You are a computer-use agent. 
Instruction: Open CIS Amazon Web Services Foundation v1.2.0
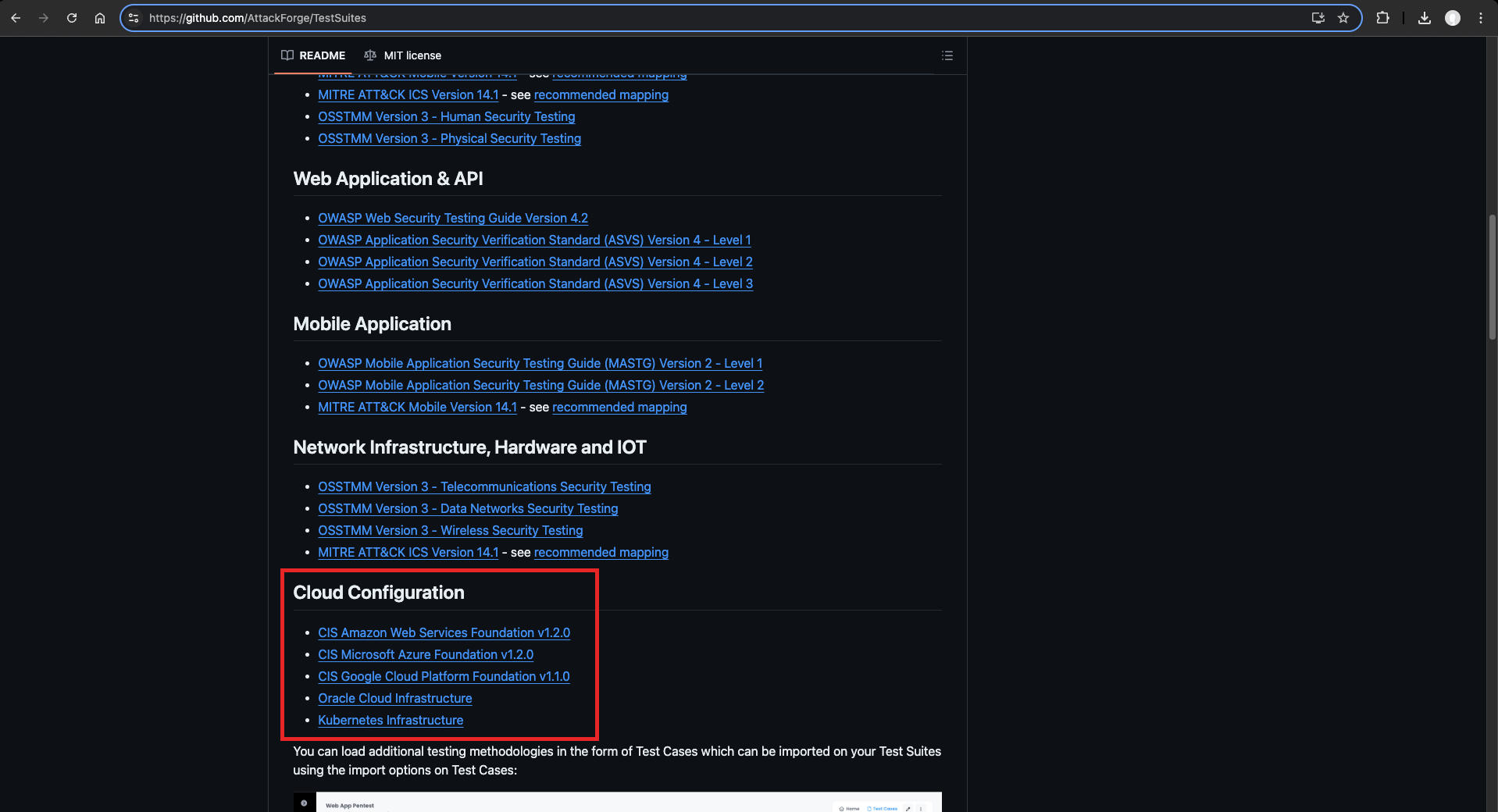tap(444, 632)
